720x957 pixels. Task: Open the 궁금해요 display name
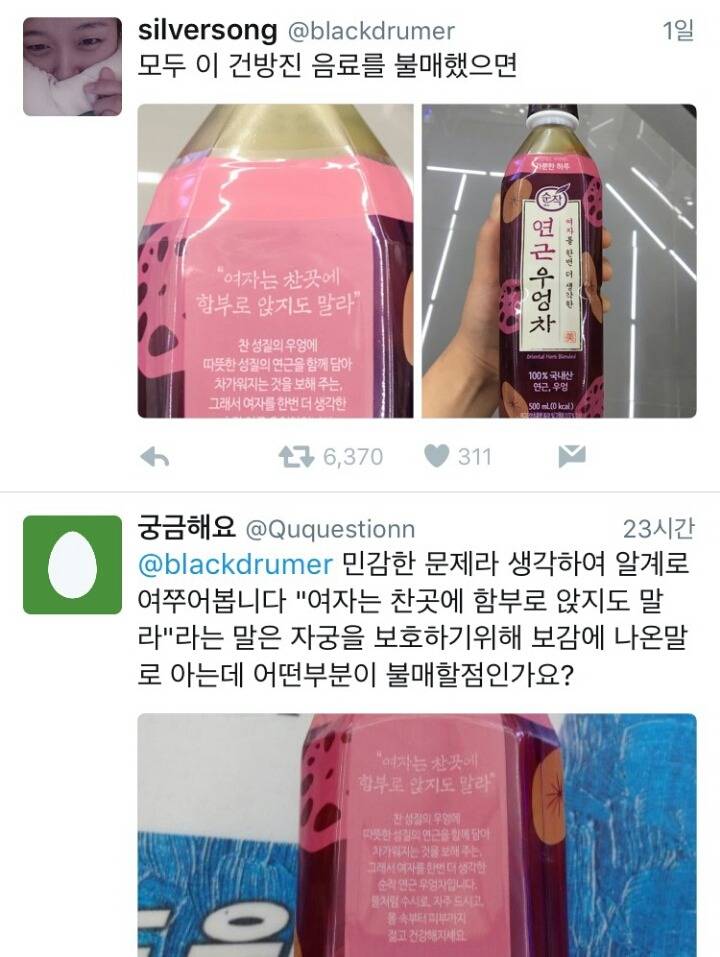click(186, 528)
